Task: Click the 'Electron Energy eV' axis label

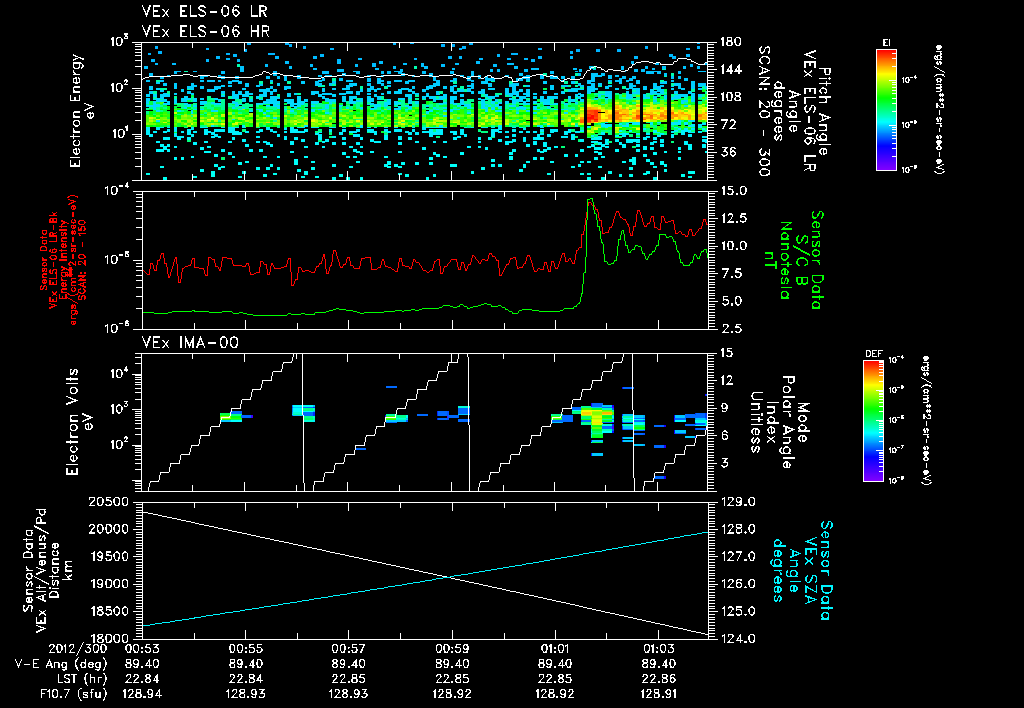Action: click(x=82, y=111)
